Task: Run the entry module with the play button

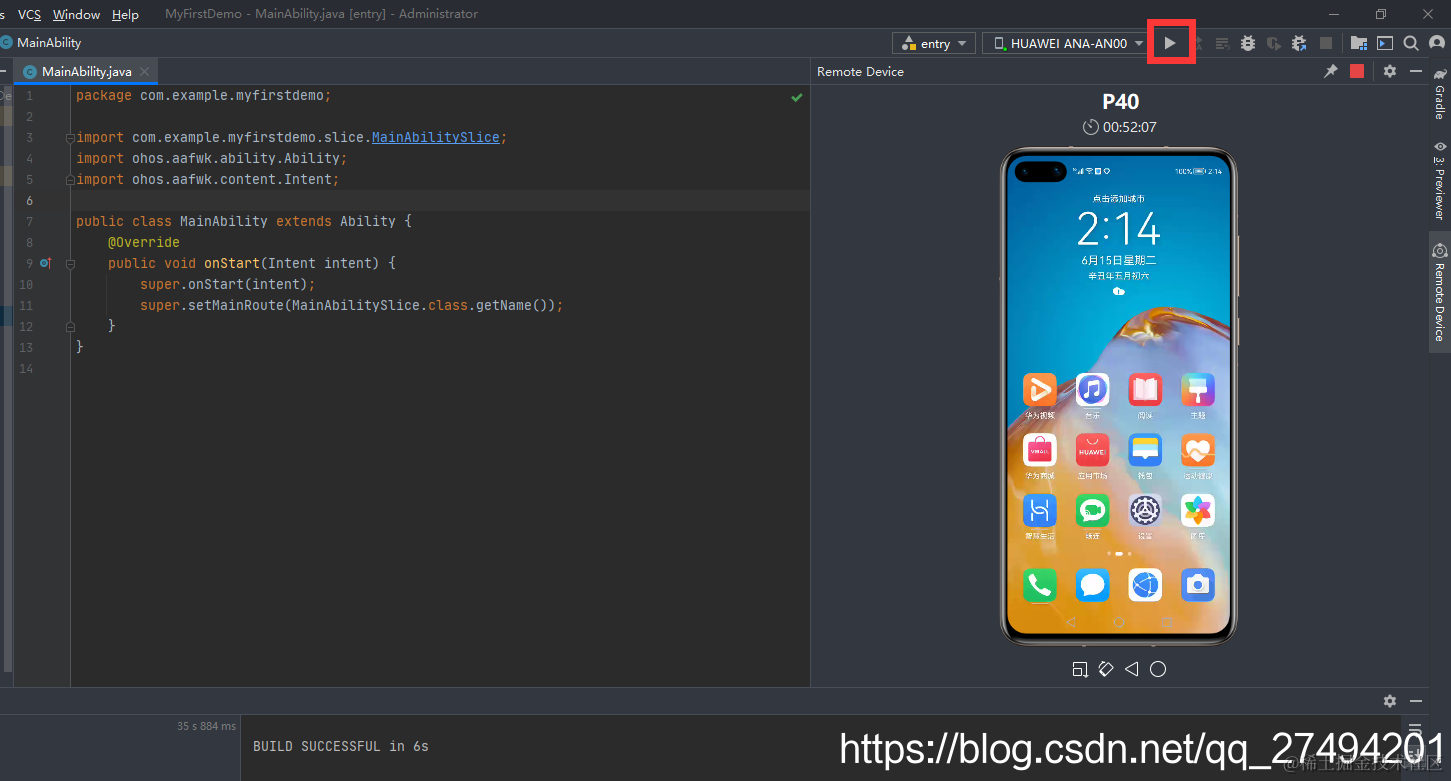Action: click(x=1169, y=43)
